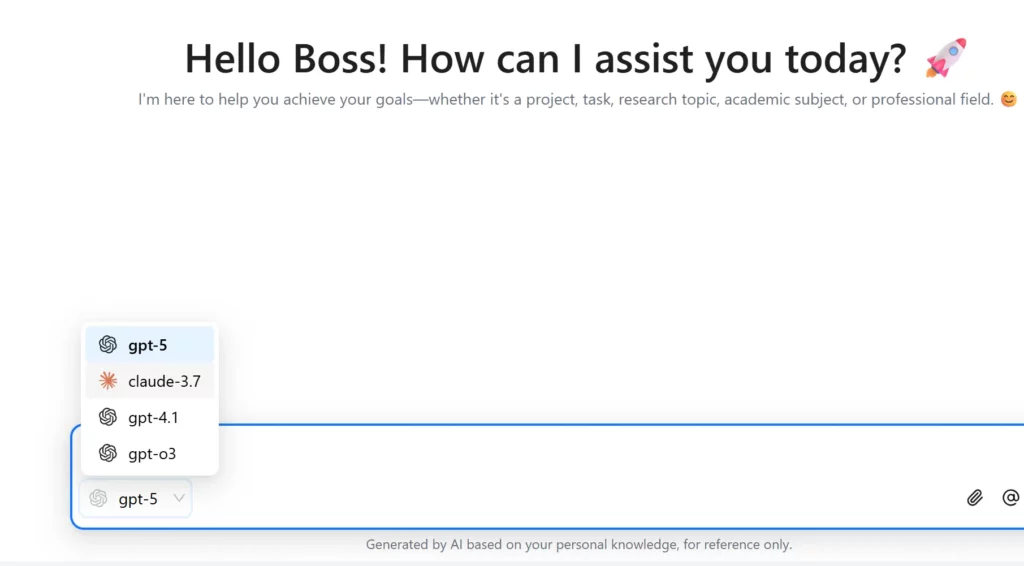Image resolution: width=1024 pixels, height=566 pixels.
Task: Pick gpt-o3 from the model list
Action: tap(152, 453)
